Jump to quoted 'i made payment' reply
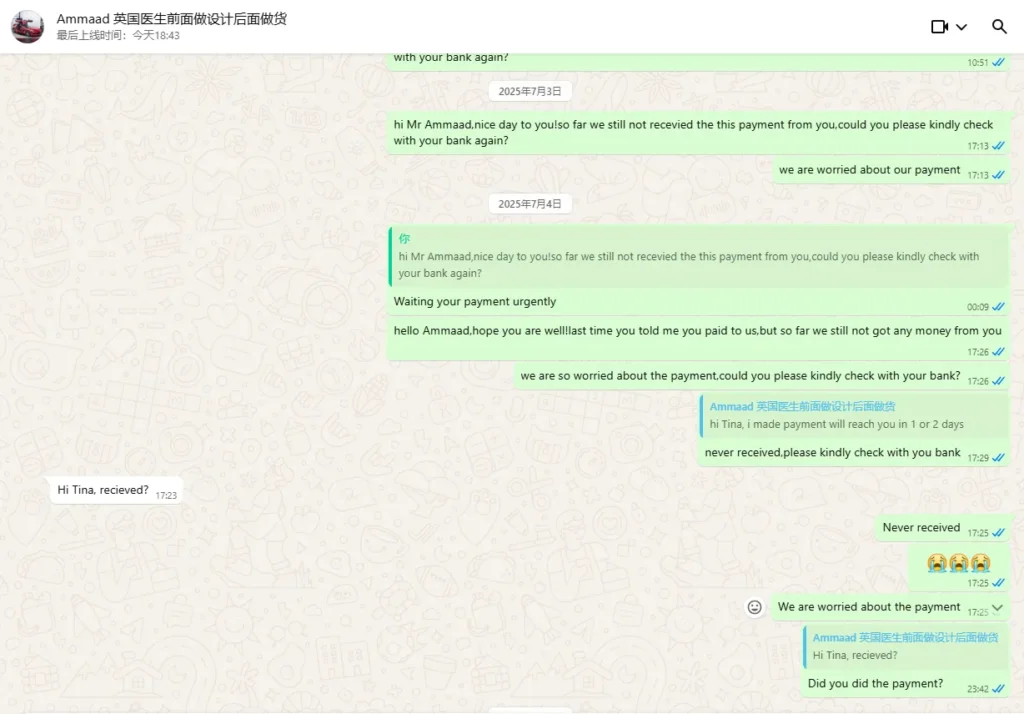The width and height of the screenshot is (1024, 714). [x=854, y=415]
